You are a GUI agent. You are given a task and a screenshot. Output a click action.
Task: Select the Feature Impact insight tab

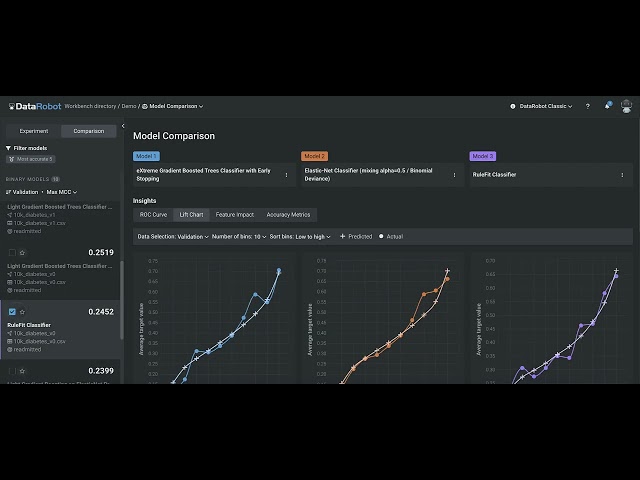click(235, 215)
